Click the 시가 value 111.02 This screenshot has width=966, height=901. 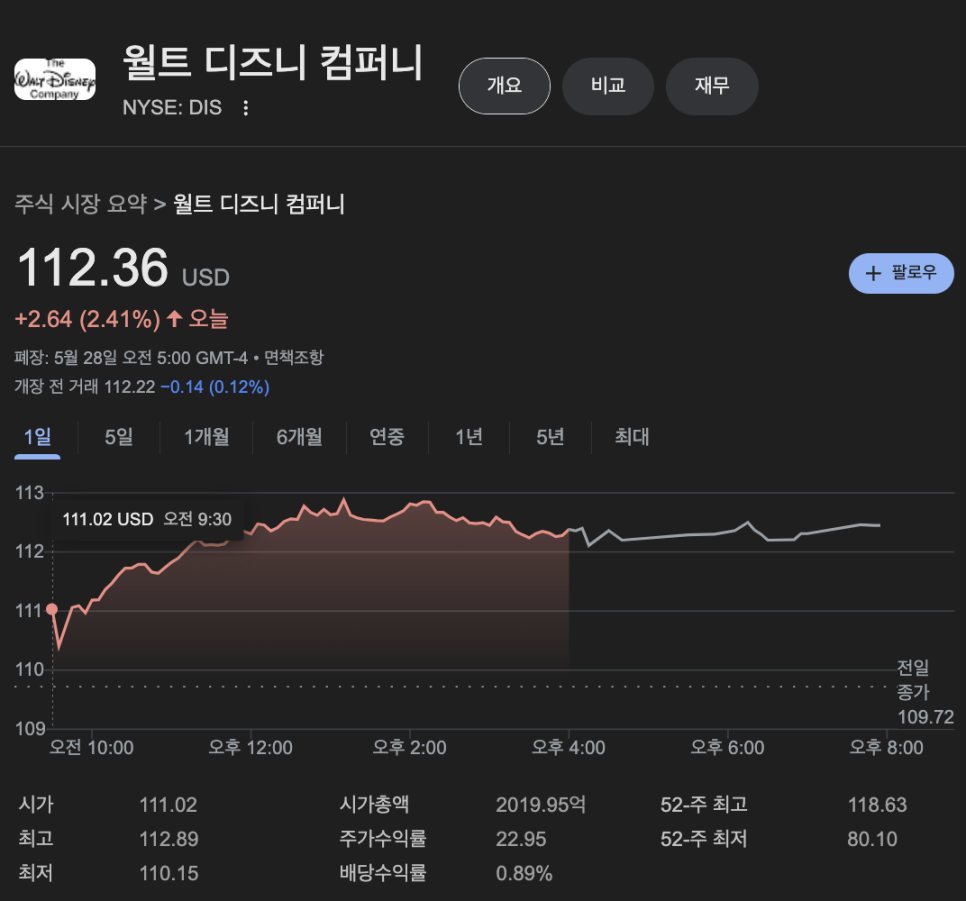pyautogui.click(x=168, y=805)
